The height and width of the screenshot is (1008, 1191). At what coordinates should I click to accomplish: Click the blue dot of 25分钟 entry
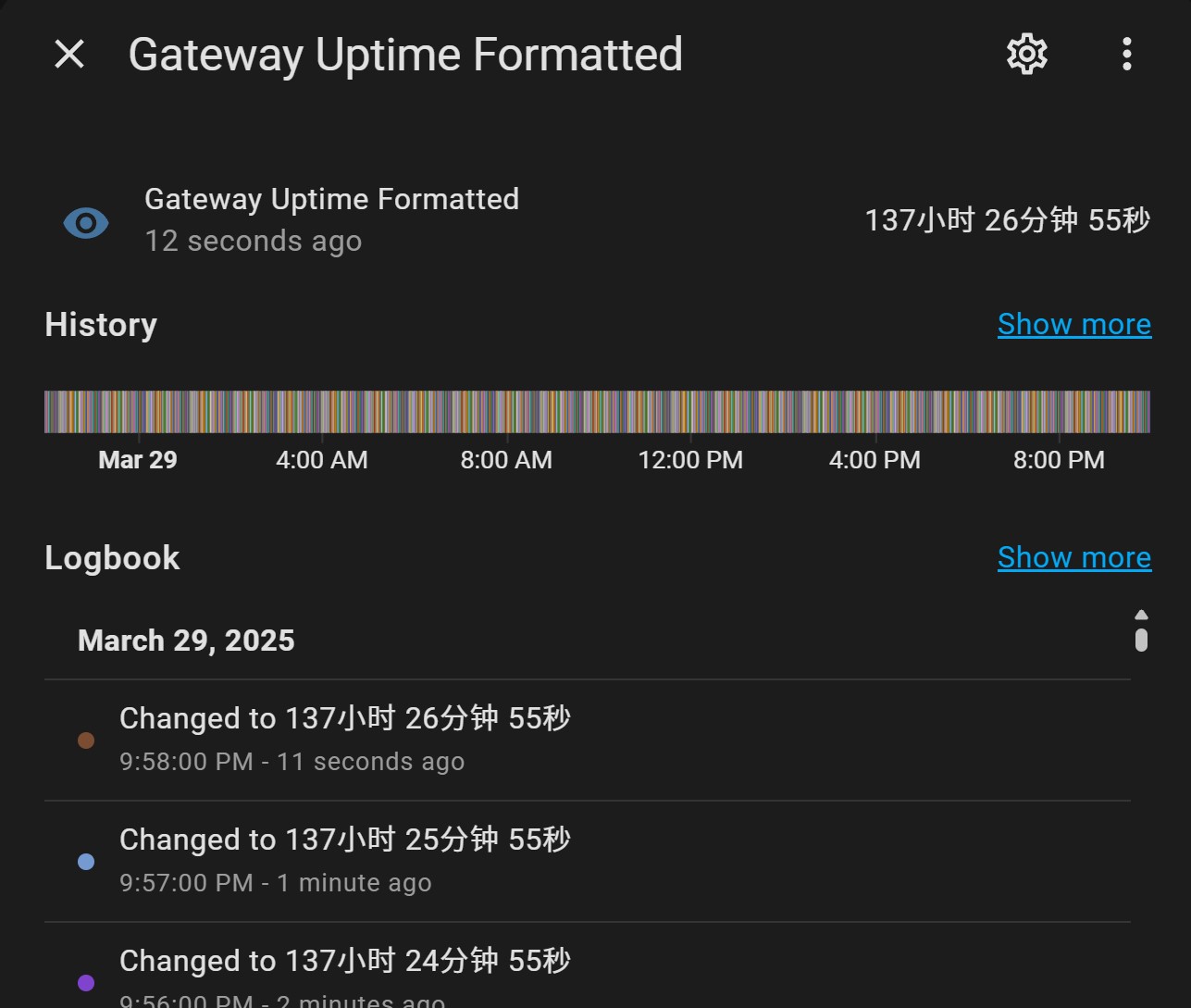tap(86, 862)
